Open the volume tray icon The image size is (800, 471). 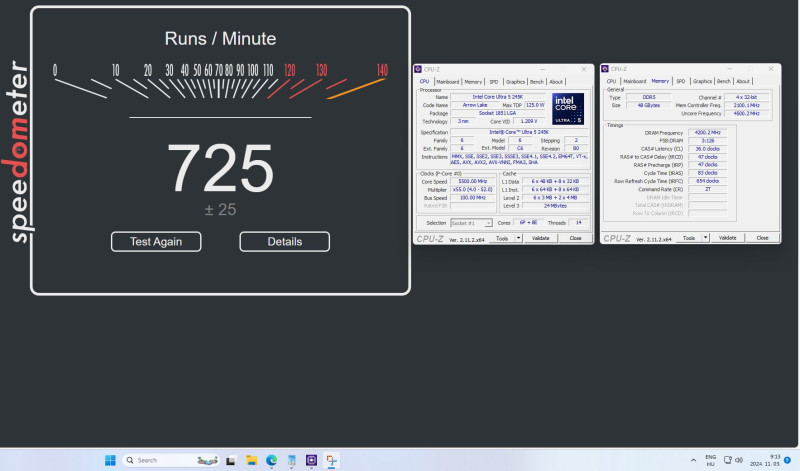739,460
